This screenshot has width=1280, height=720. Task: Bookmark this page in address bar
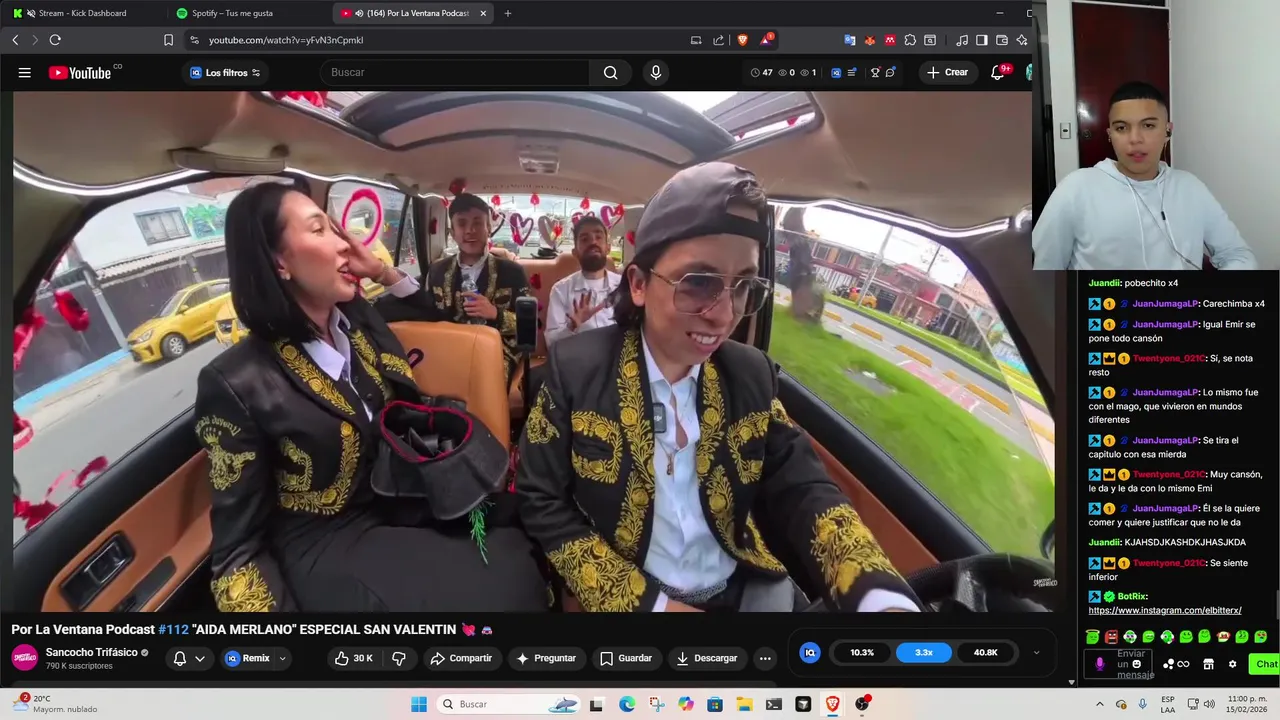[x=168, y=40]
